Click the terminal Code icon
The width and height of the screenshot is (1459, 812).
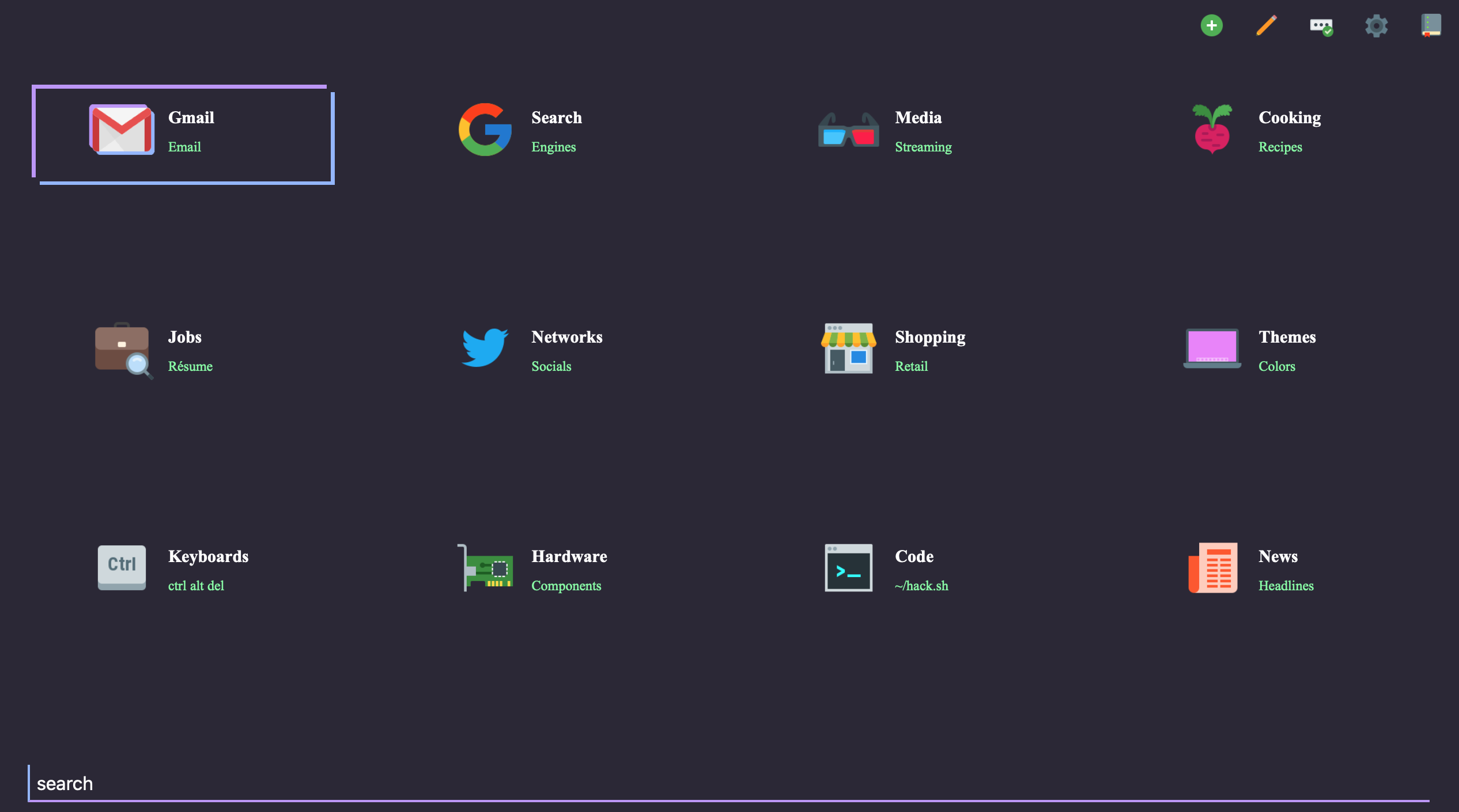pyautogui.click(x=848, y=568)
